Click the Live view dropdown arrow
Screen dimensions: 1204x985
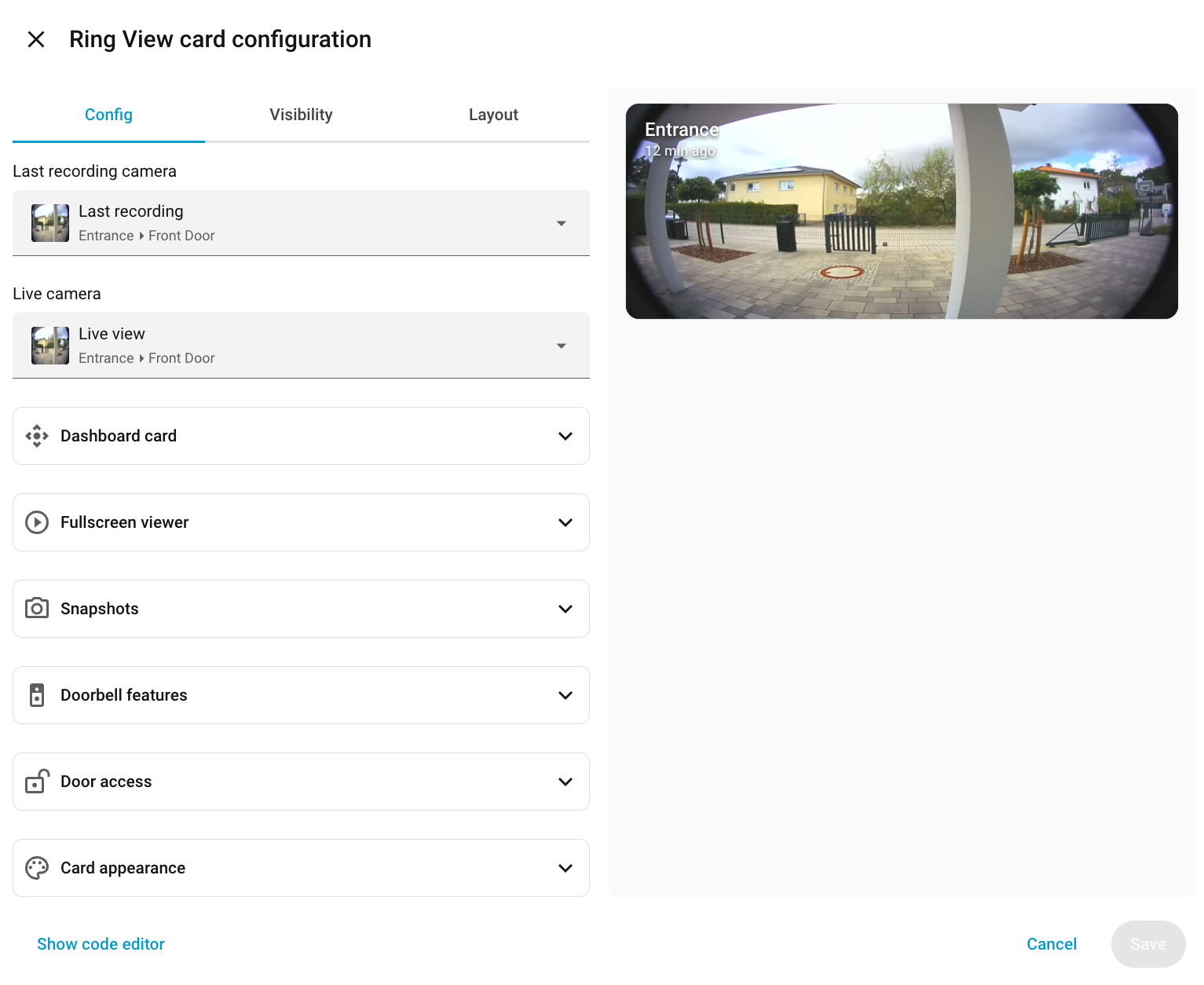click(561, 346)
